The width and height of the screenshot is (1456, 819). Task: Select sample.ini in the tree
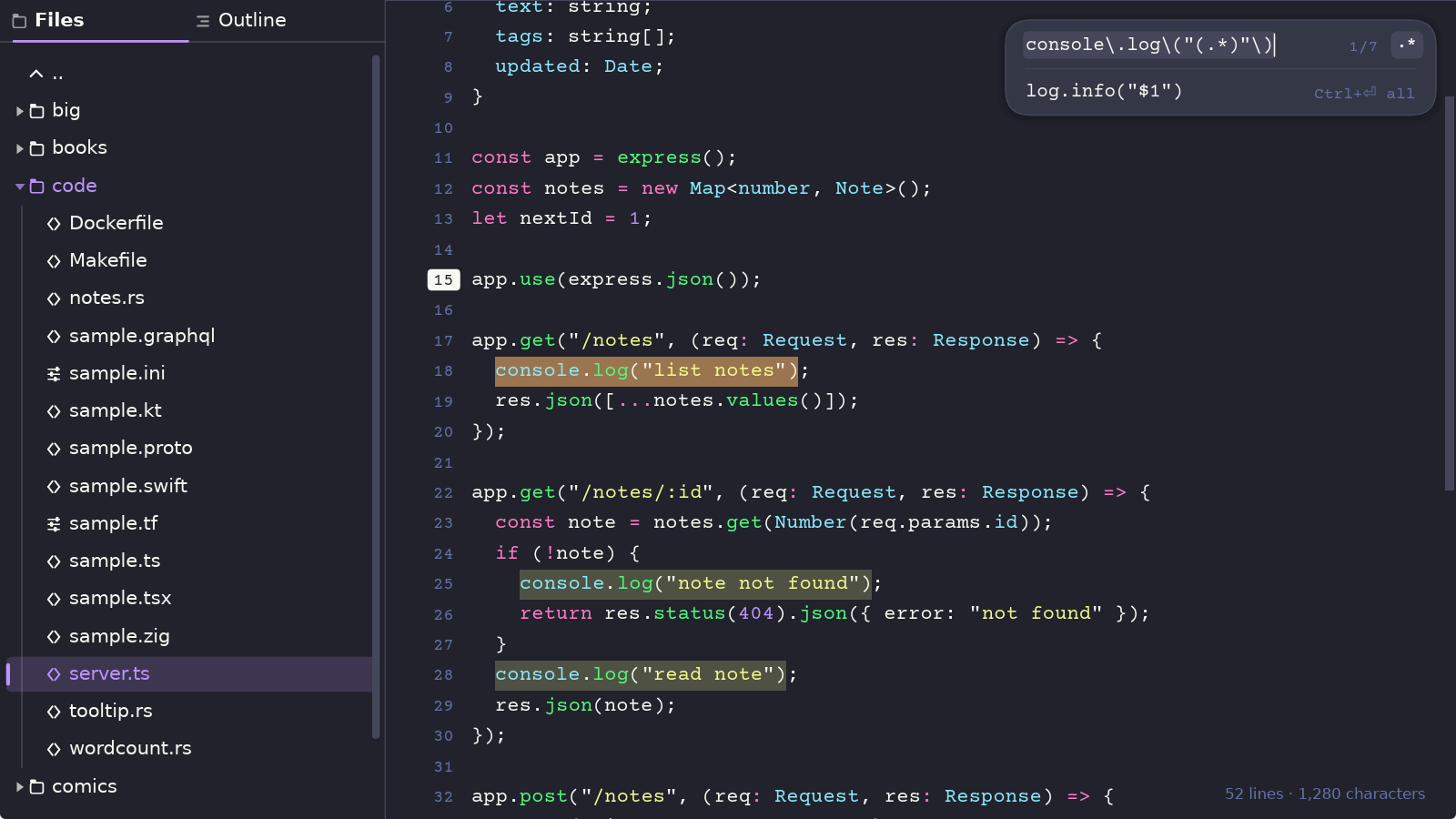point(189,373)
